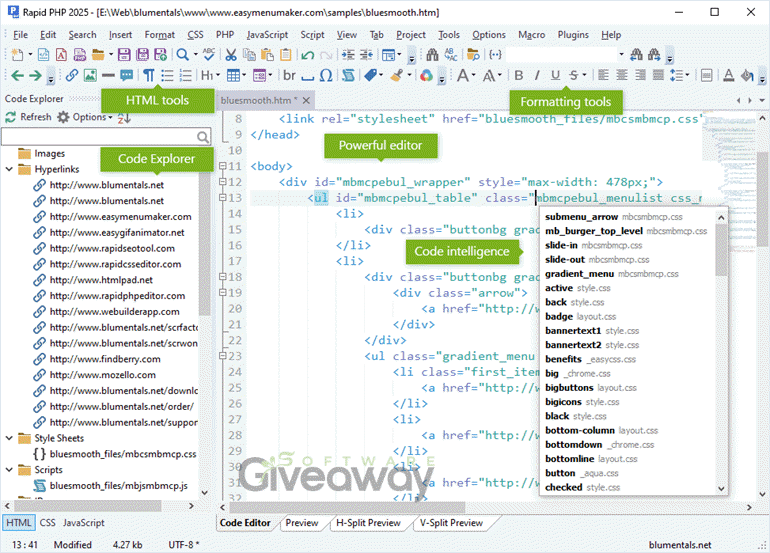770x553 pixels.
Task: Click the Undo arrow icon
Action: 308,55
